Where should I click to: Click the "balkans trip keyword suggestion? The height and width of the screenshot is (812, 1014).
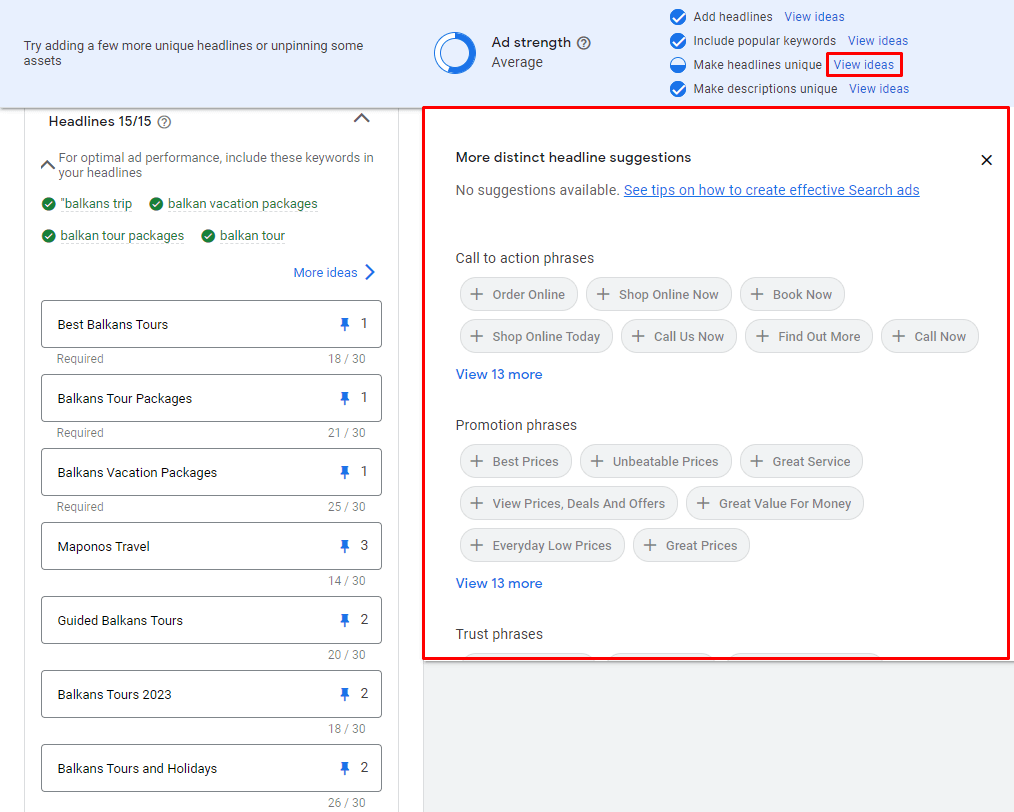pyautogui.click(x=96, y=204)
